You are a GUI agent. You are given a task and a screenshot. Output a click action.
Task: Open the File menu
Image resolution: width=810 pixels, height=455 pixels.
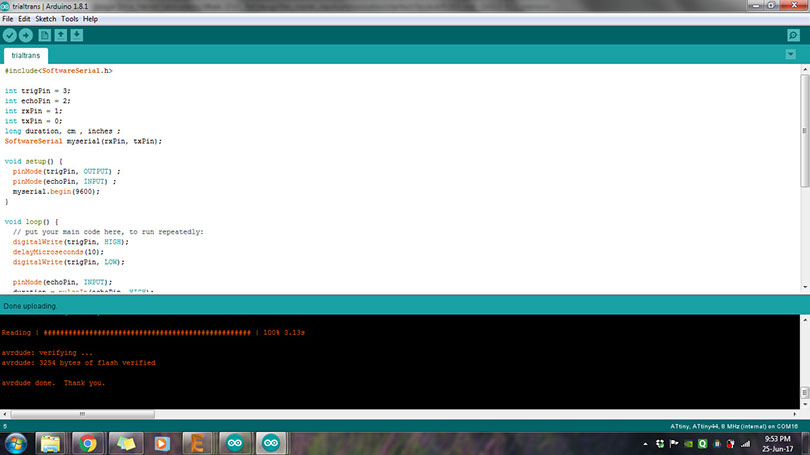tap(8, 19)
